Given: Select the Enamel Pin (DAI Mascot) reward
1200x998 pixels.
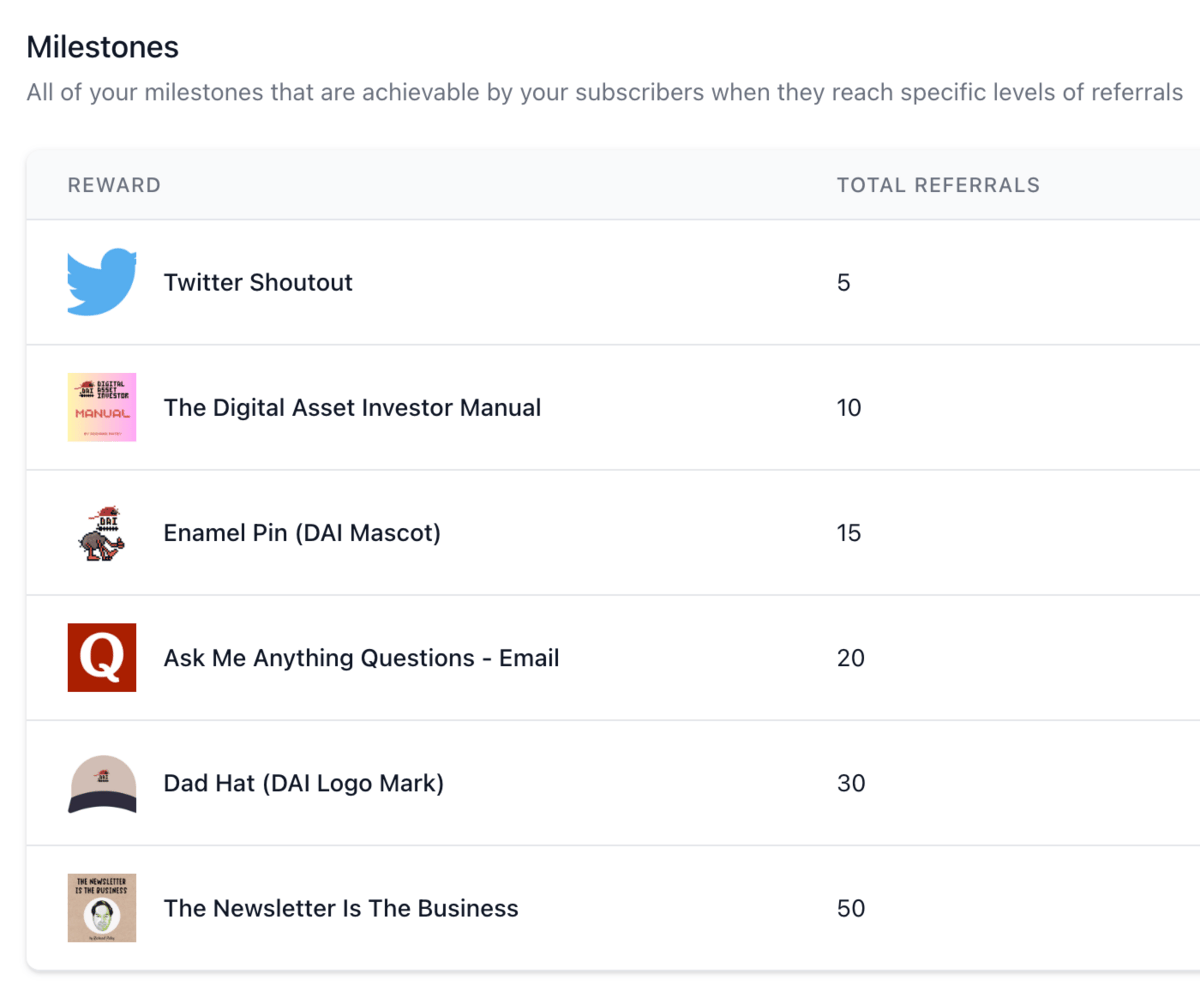Looking at the screenshot, I should tap(302, 533).
